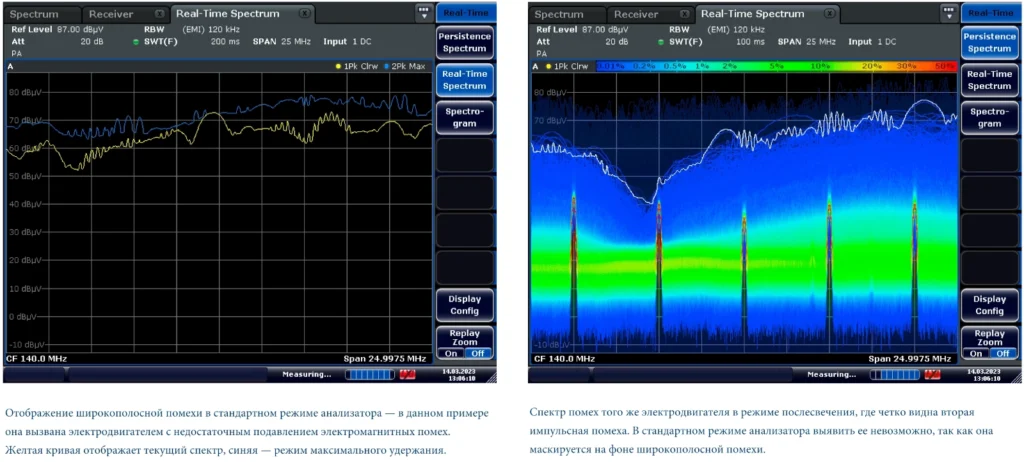1024x462 pixels.
Task: Click Measuring... status in left analyzer
Action: pos(306,374)
